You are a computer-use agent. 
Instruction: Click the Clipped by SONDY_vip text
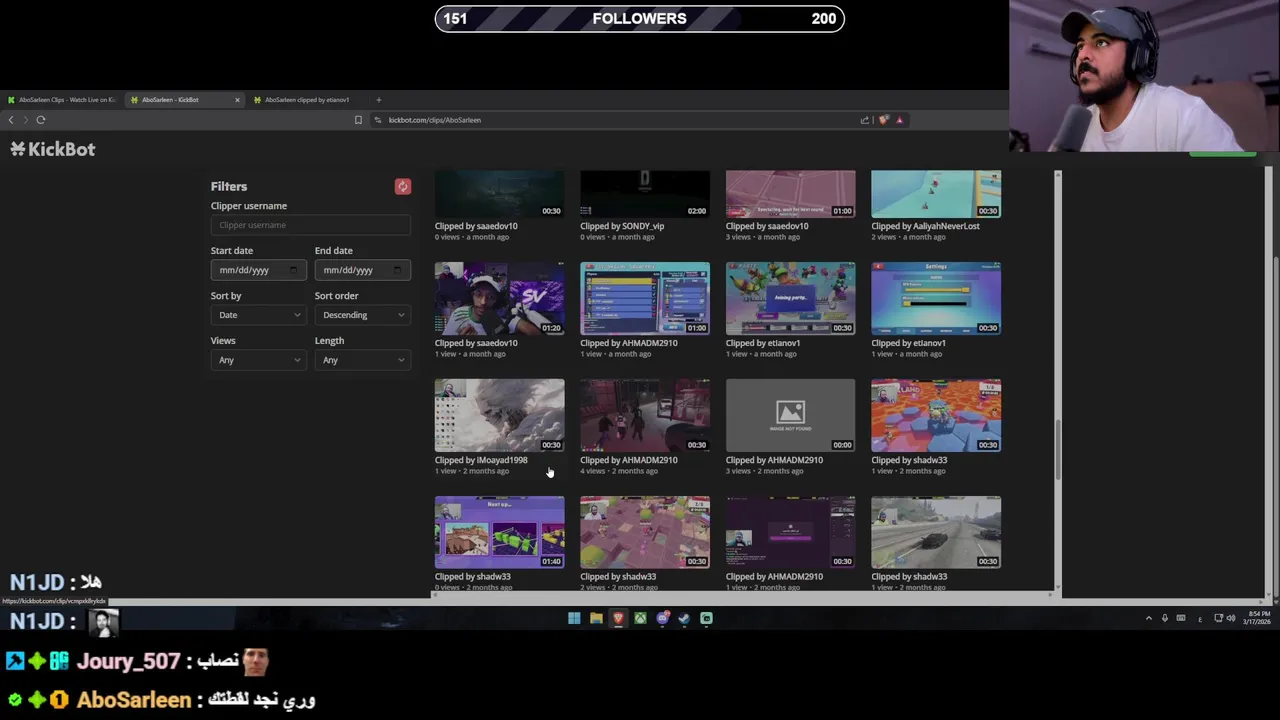[622, 226]
